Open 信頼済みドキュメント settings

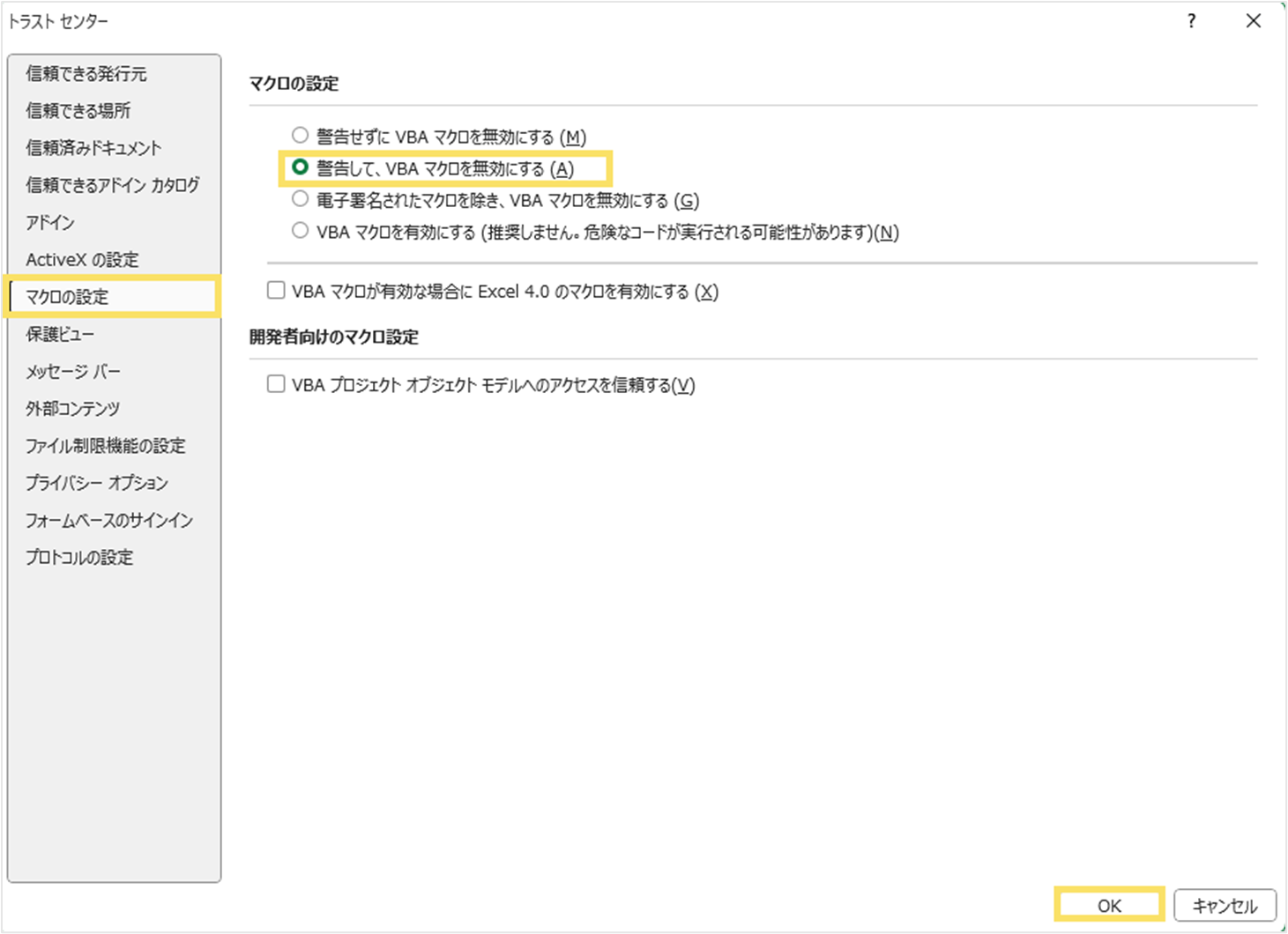93,148
